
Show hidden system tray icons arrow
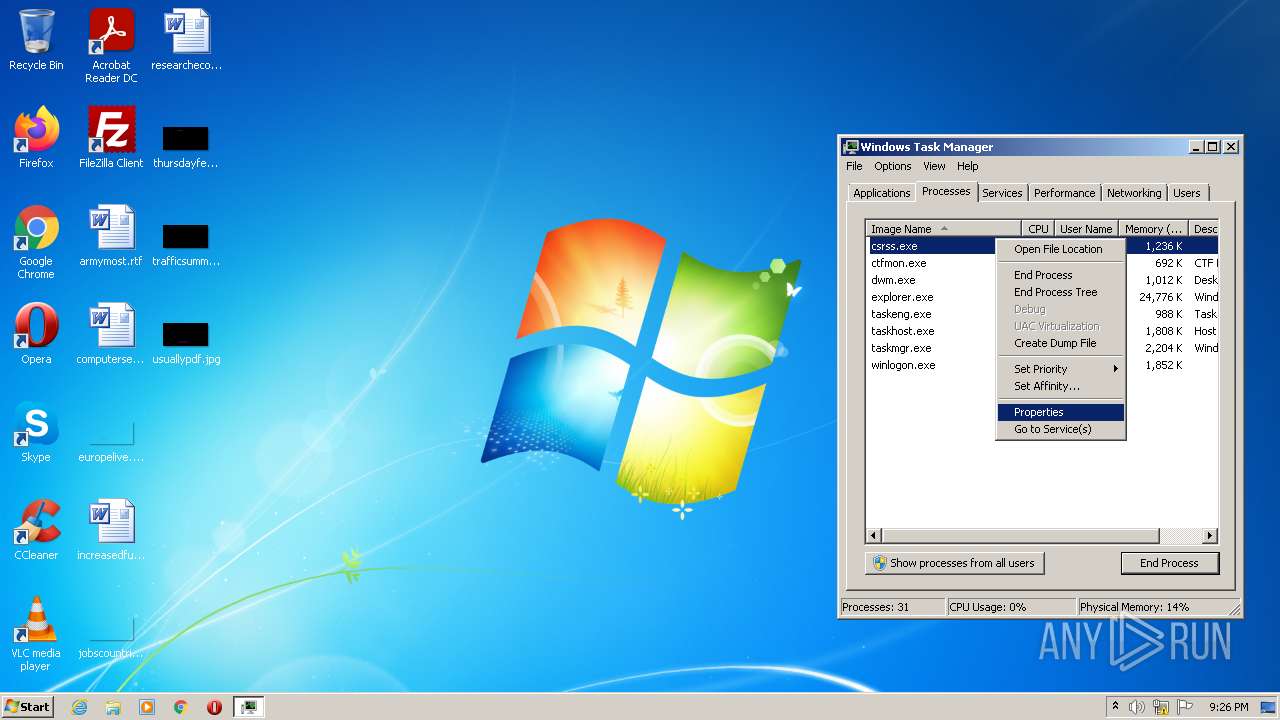[1115, 707]
